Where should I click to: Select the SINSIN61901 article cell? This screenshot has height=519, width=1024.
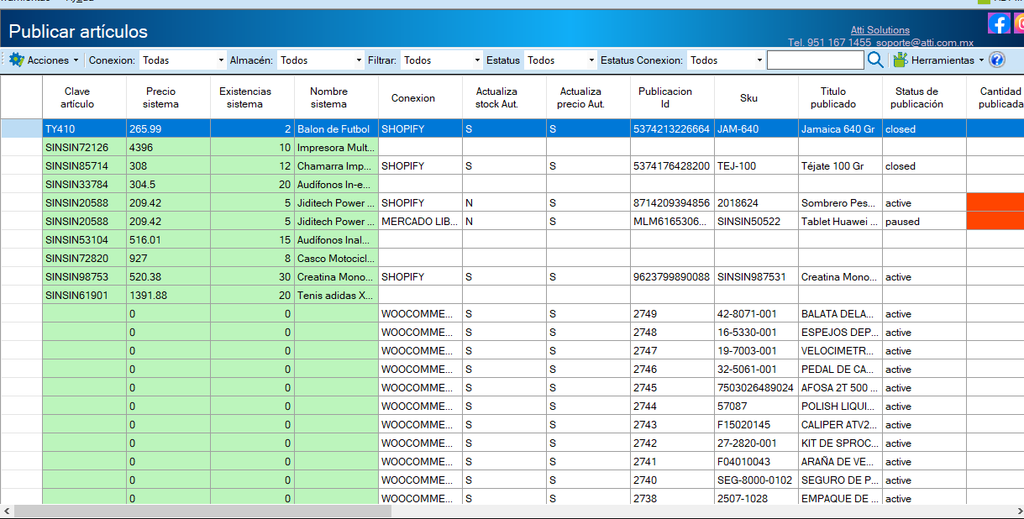point(85,295)
